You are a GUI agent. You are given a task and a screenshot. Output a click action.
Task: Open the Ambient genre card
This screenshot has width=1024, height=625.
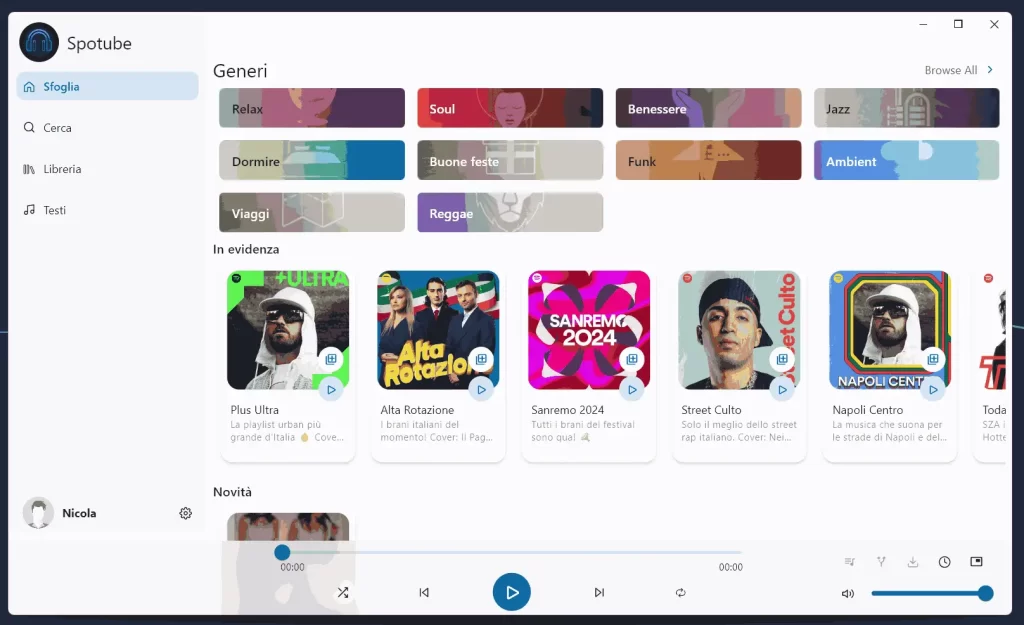[906, 160]
